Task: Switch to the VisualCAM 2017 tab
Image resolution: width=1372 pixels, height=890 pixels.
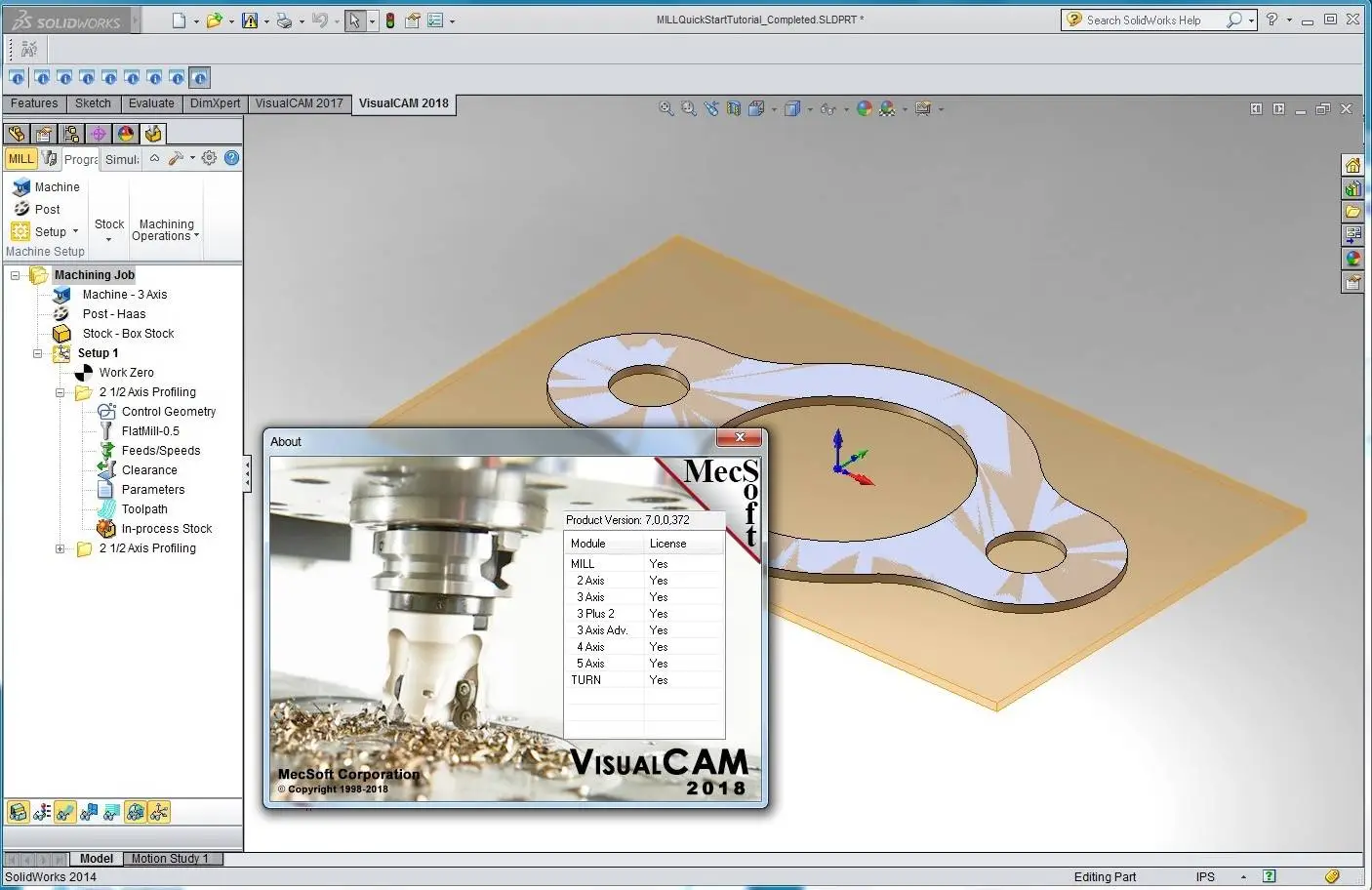Action: click(x=299, y=102)
